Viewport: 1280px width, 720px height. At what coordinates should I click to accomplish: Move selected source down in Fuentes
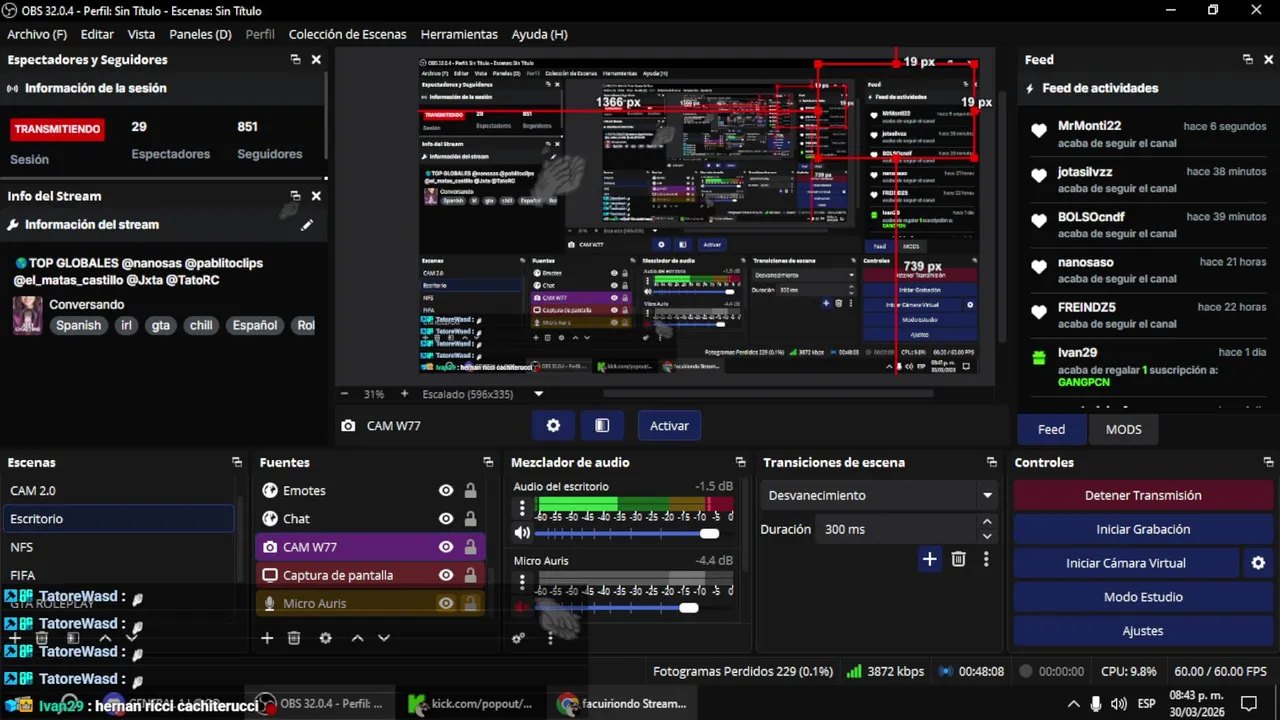click(x=384, y=638)
